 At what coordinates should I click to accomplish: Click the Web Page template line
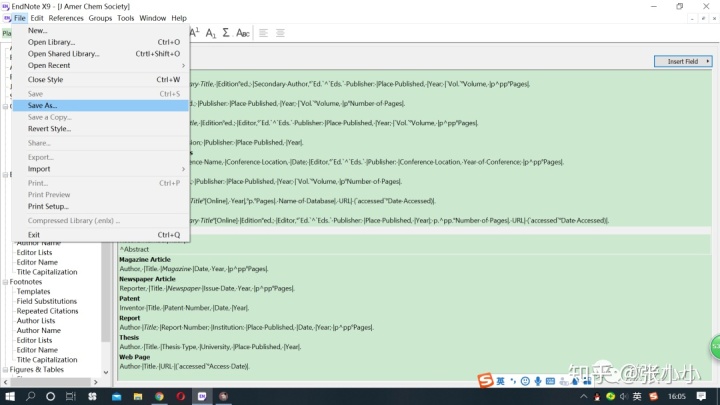tap(185, 366)
